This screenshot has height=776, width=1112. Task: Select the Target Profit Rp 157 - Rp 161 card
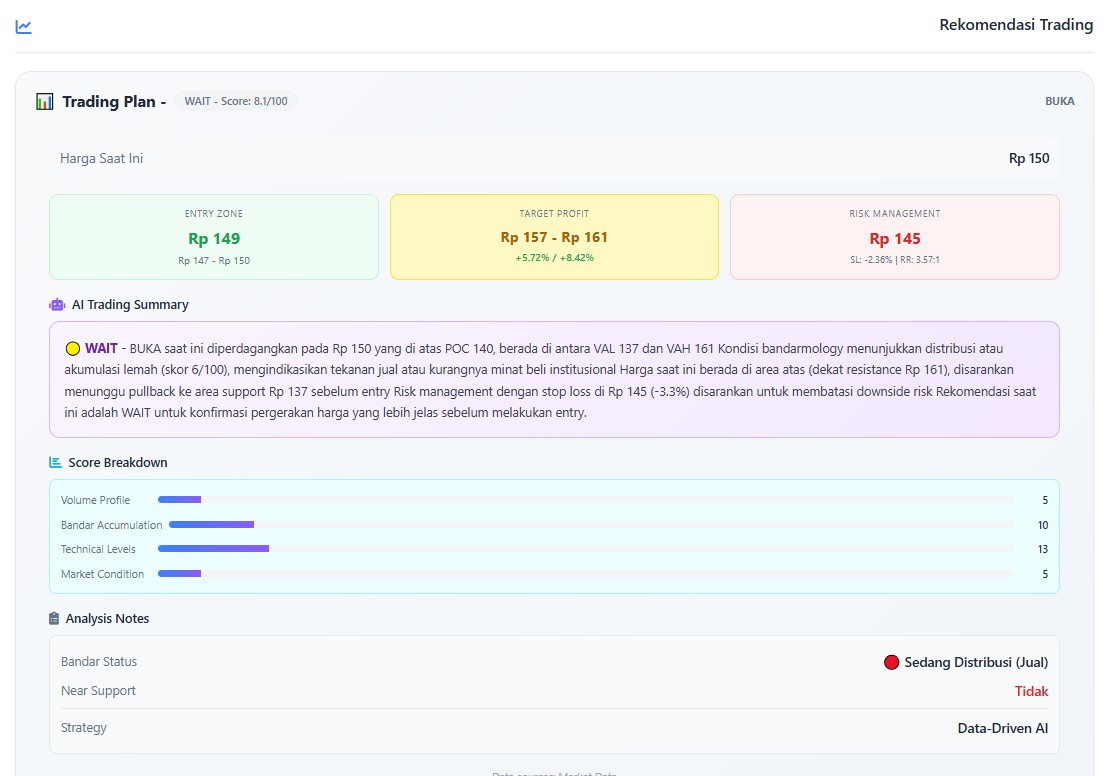(554, 237)
